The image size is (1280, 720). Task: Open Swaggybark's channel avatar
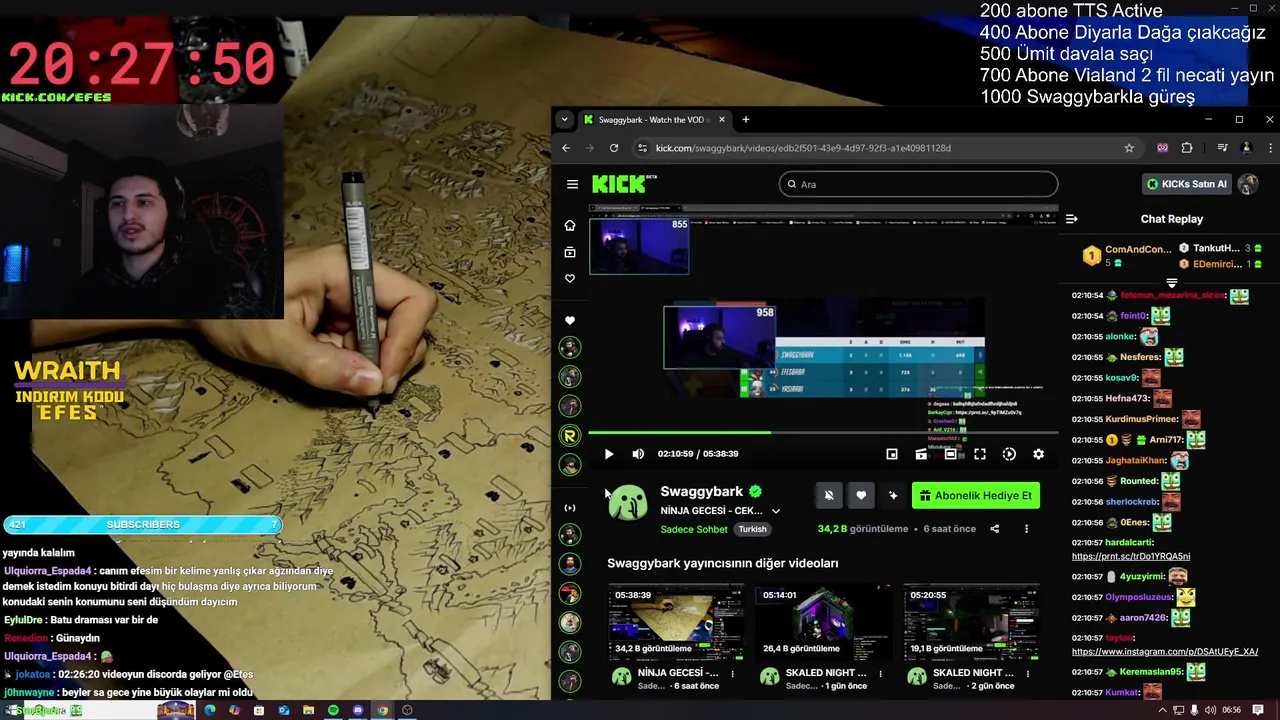(628, 503)
